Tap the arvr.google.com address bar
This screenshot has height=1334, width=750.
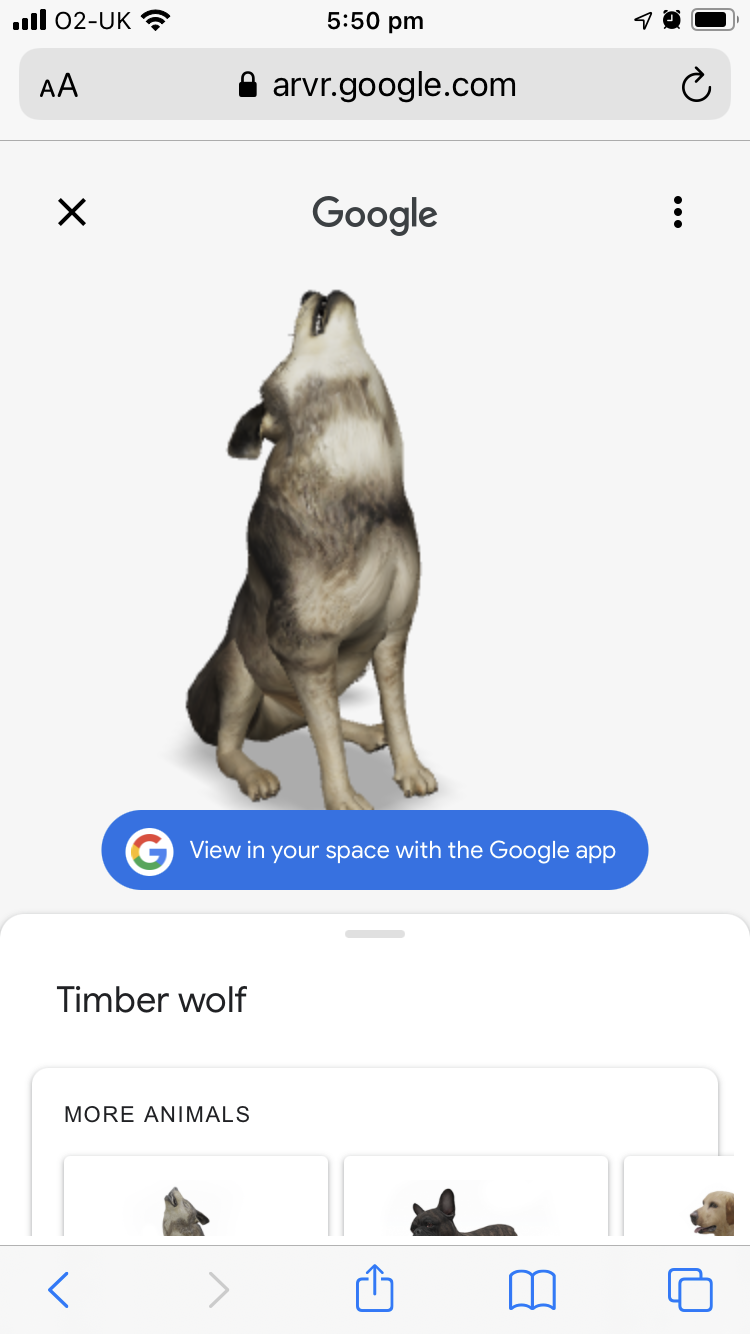tap(375, 85)
